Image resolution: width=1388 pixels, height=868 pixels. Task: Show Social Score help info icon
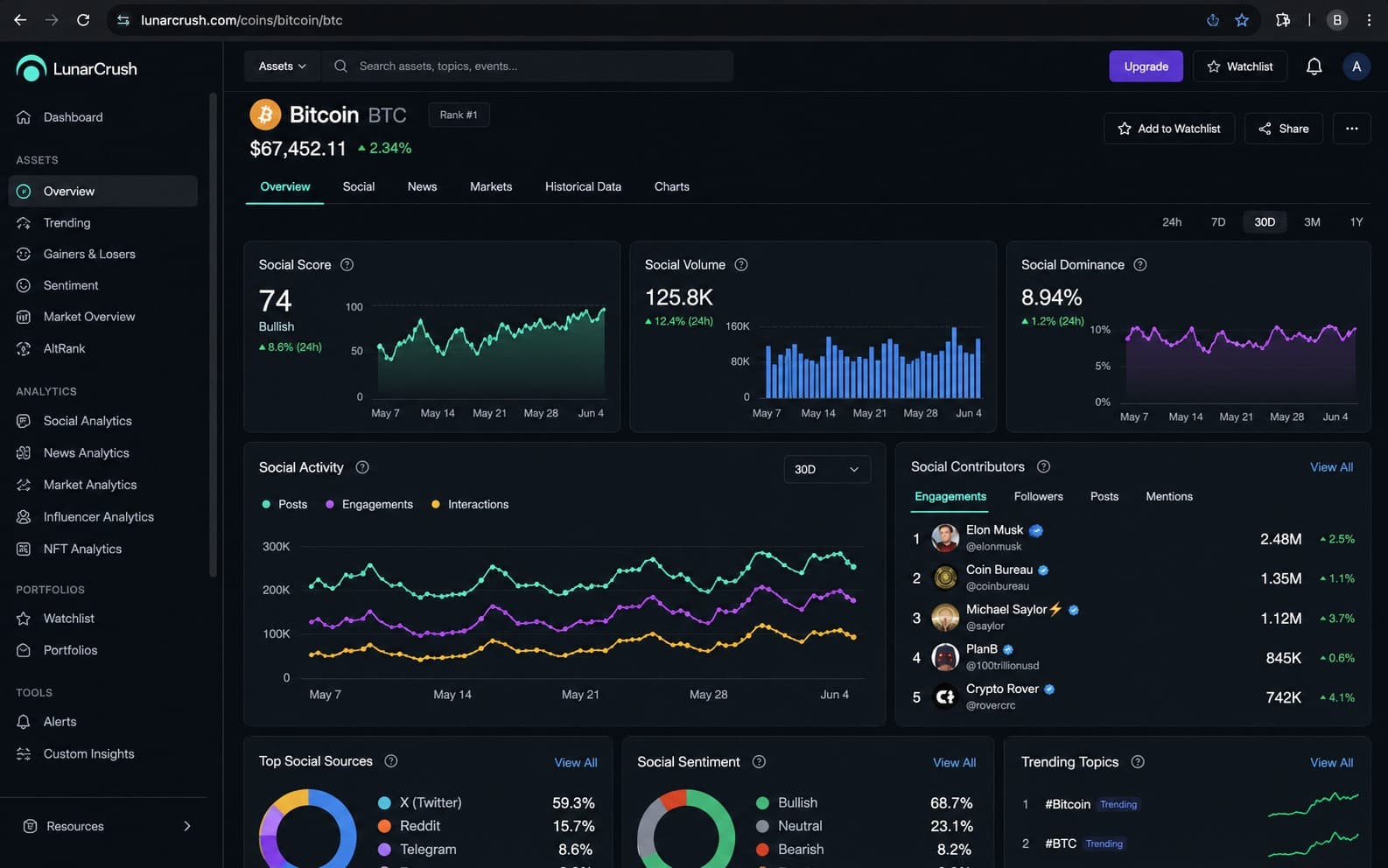point(347,265)
